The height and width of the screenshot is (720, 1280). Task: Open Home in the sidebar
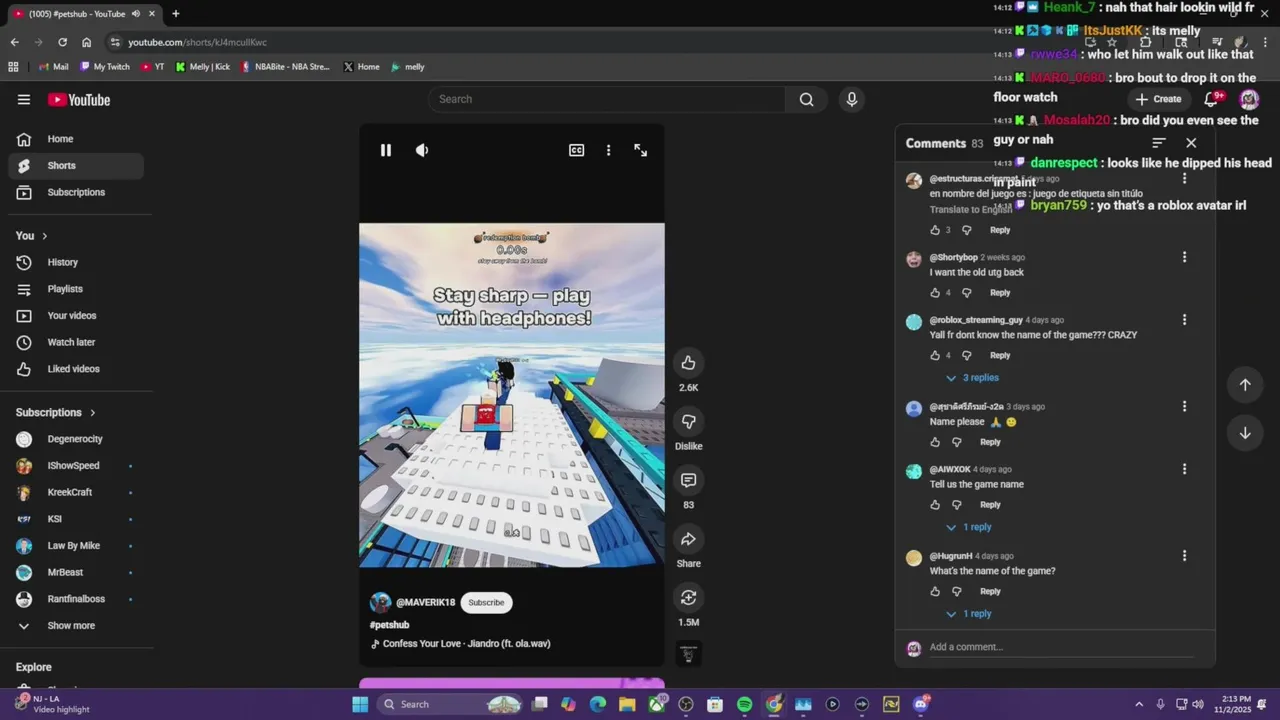pyautogui.click(x=76, y=139)
